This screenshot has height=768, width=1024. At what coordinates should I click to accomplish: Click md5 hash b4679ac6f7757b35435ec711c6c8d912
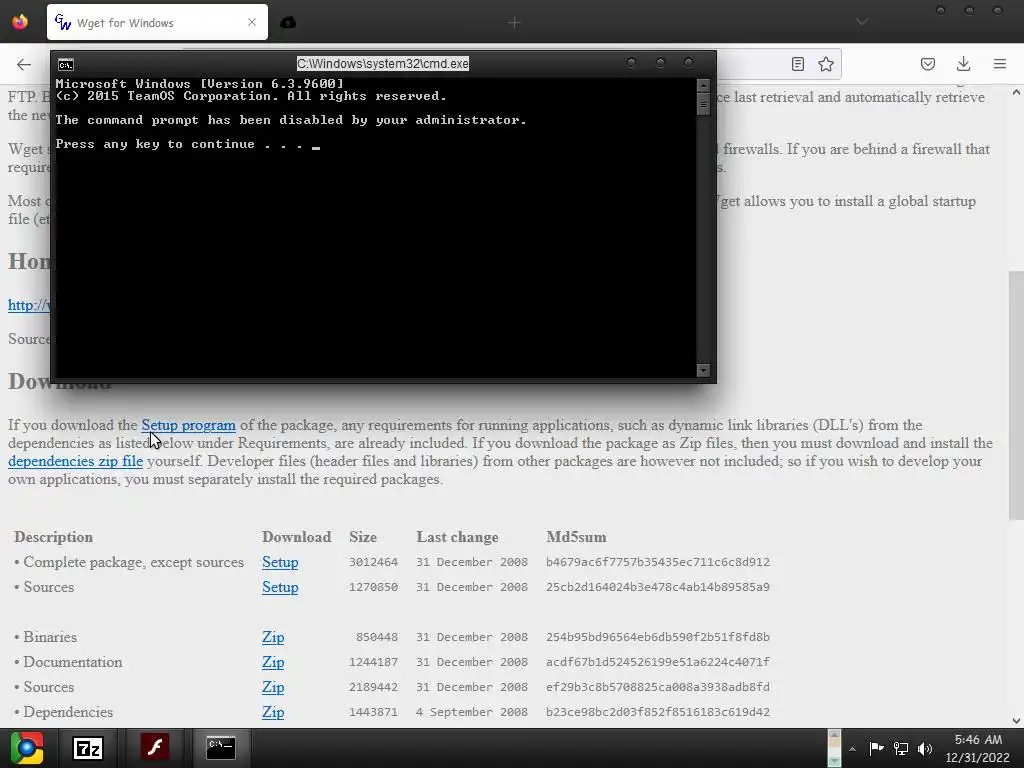[658, 562]
